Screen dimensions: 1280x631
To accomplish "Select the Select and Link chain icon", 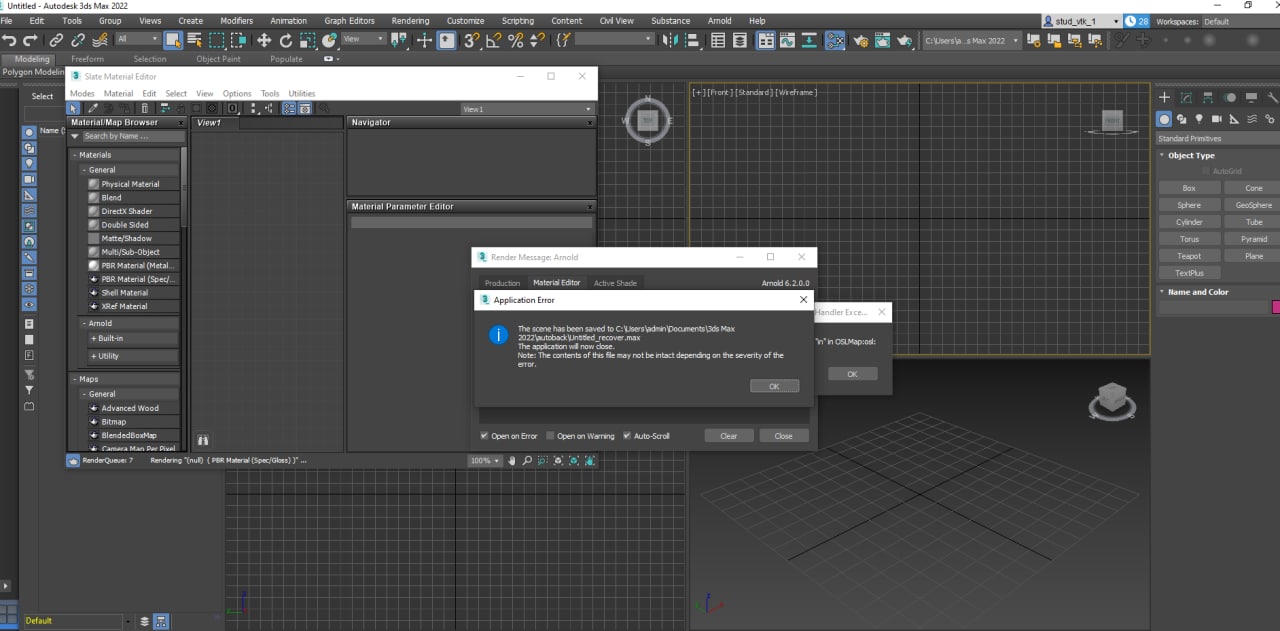I will 56,40.
